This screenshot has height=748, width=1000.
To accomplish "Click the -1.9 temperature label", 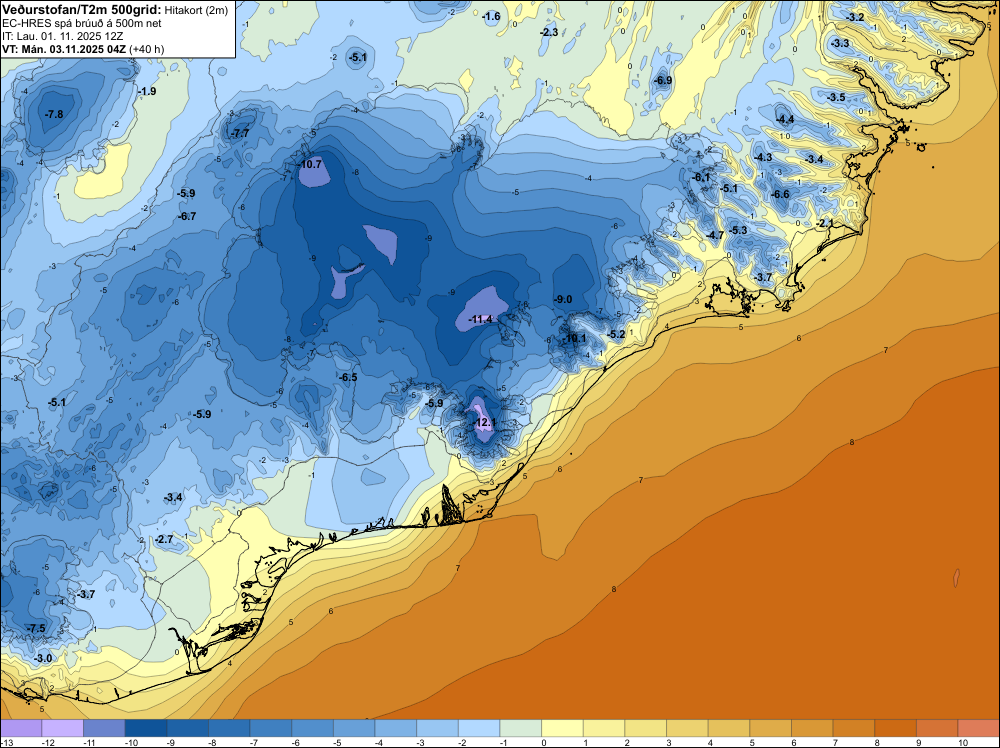I will pyautogui.click(x=147, y=91).
